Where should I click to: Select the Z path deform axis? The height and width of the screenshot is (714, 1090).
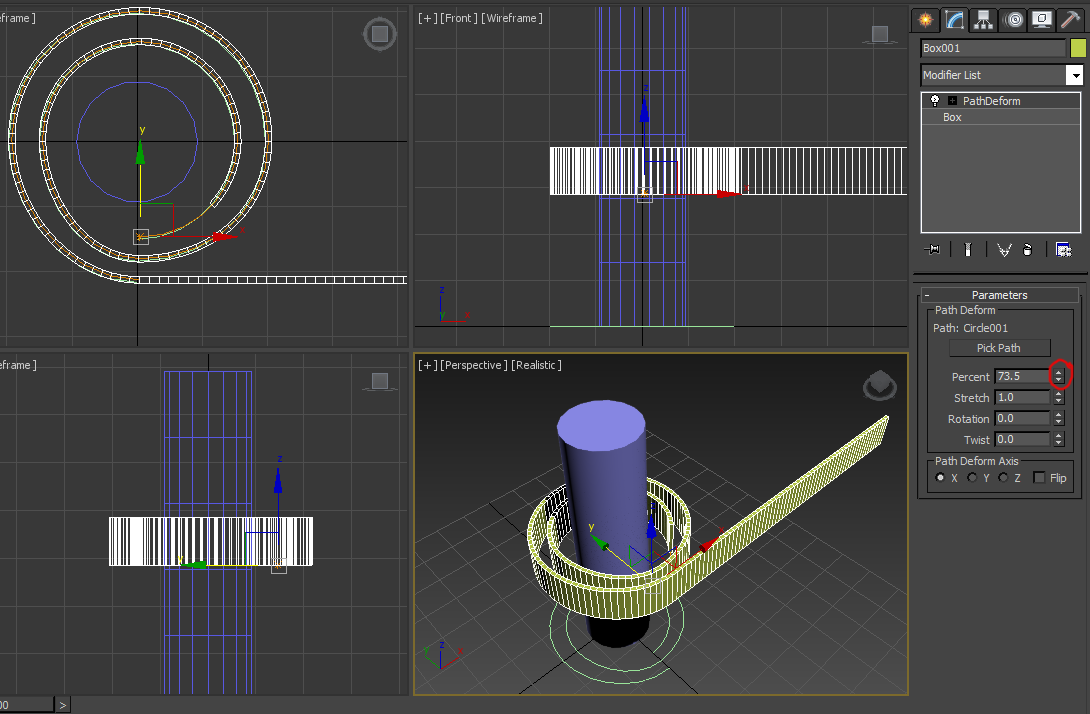point(1003,478)
